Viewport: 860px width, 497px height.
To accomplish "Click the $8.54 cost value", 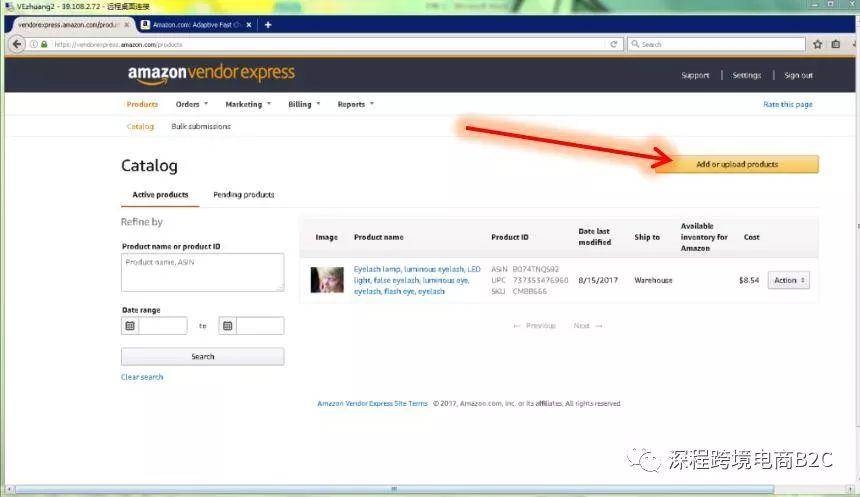I will coord(749,280).
